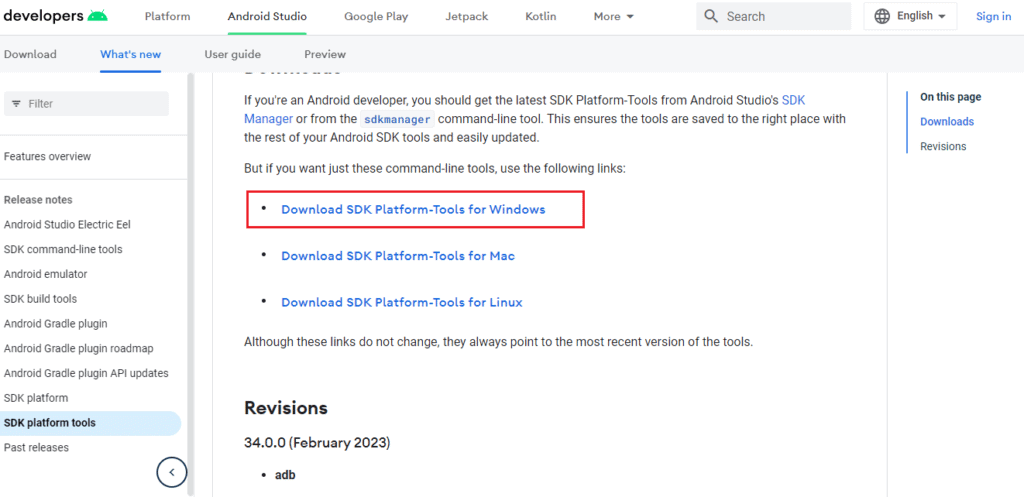Go to the Google Play section
Screen dimensions: 1024x497
pos(376,16)
